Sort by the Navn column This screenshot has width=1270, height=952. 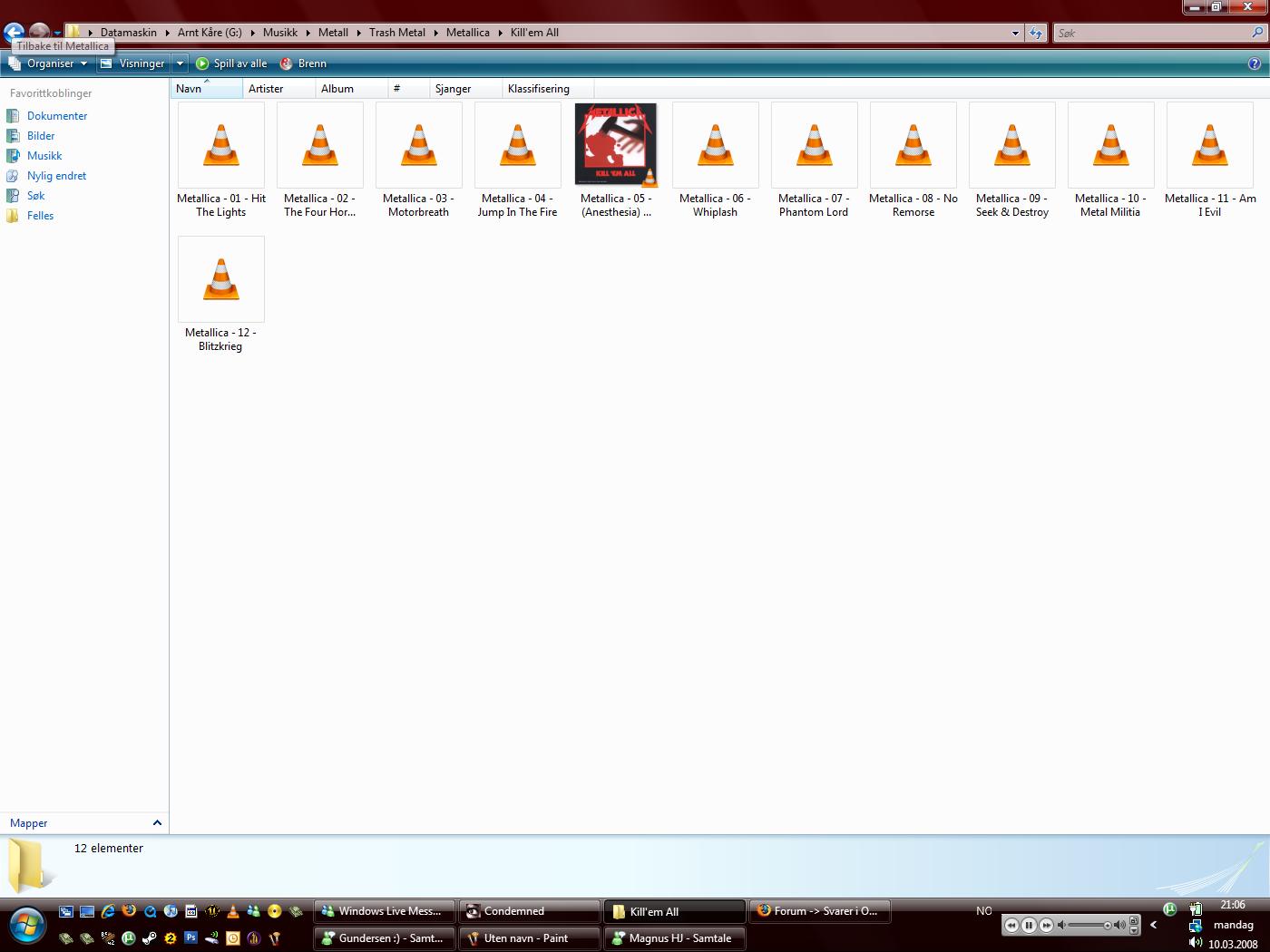tap(207, 88)
